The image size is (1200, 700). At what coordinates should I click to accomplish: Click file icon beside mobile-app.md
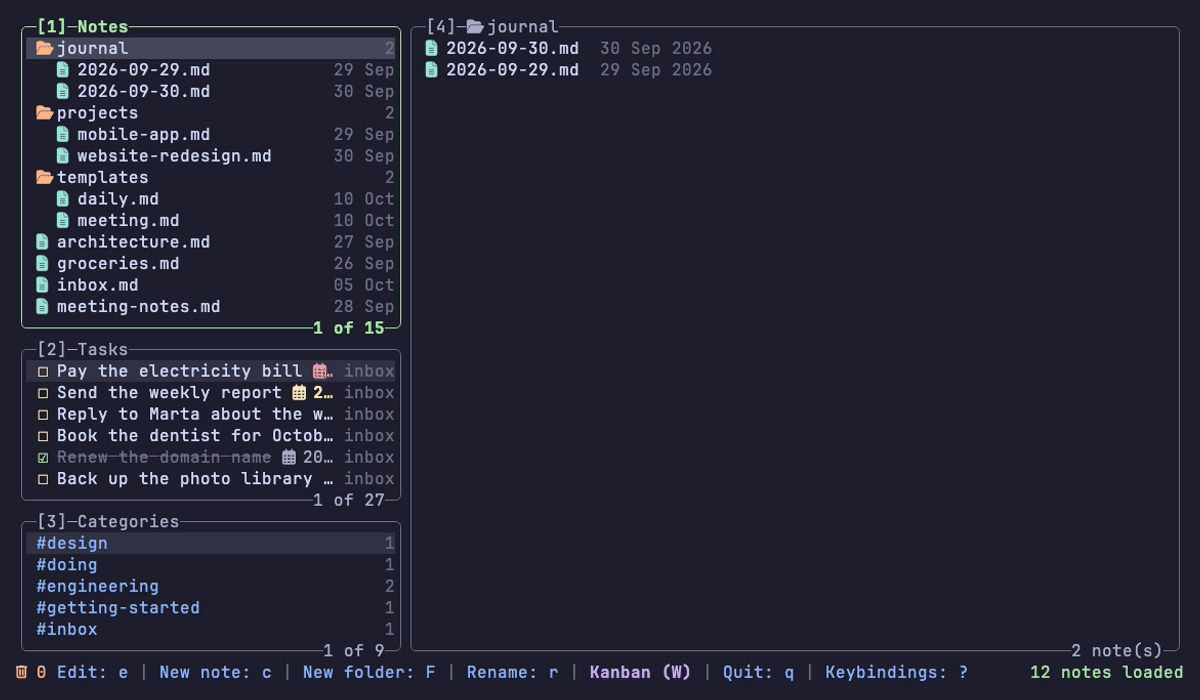[x=63, y=134]
